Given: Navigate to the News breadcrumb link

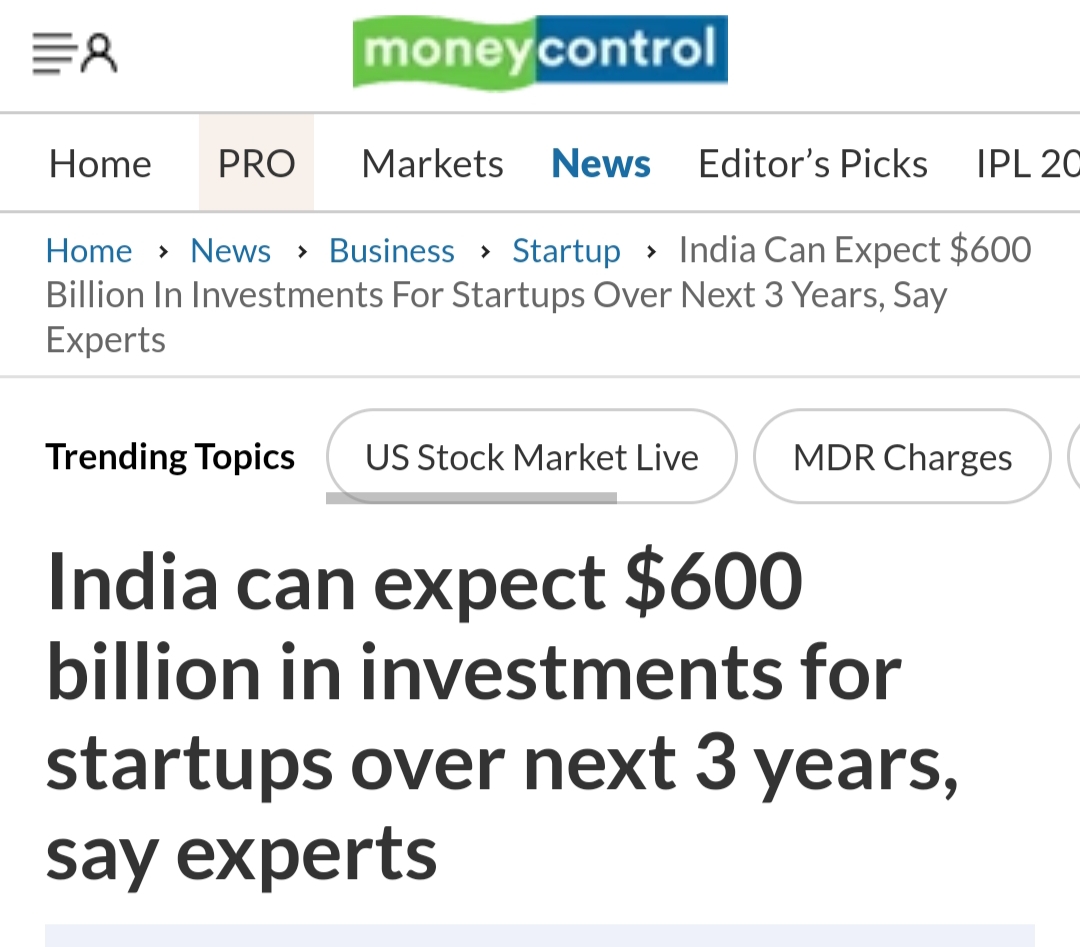Looking at the screenshot, I should (x=230, y=251).
